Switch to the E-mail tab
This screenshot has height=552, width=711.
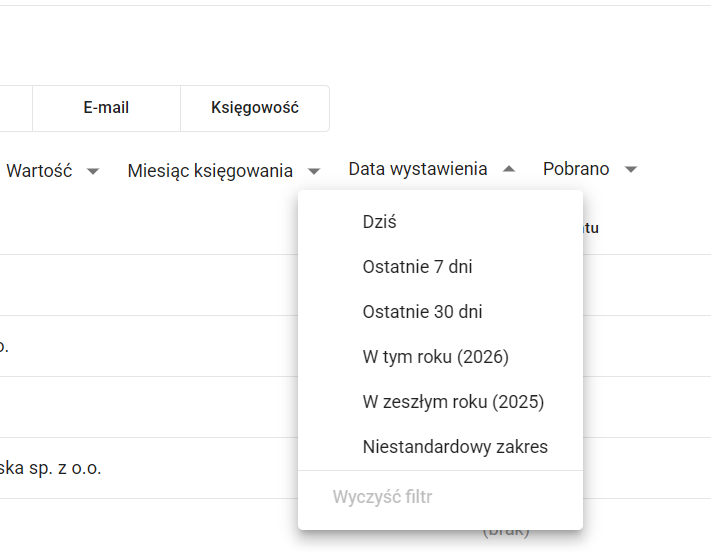tap(106, 108)
